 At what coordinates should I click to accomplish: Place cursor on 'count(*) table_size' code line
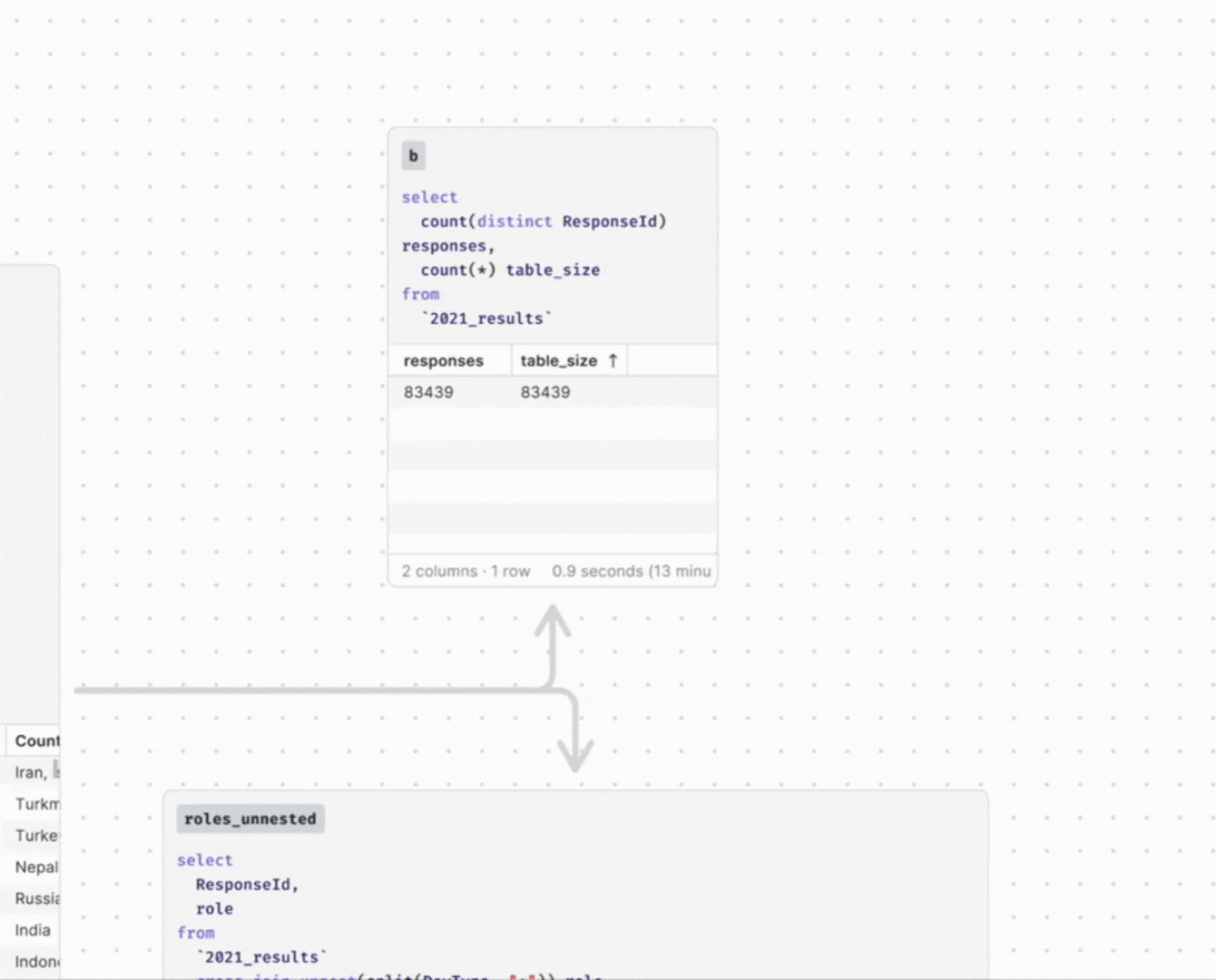coord(509,270)
